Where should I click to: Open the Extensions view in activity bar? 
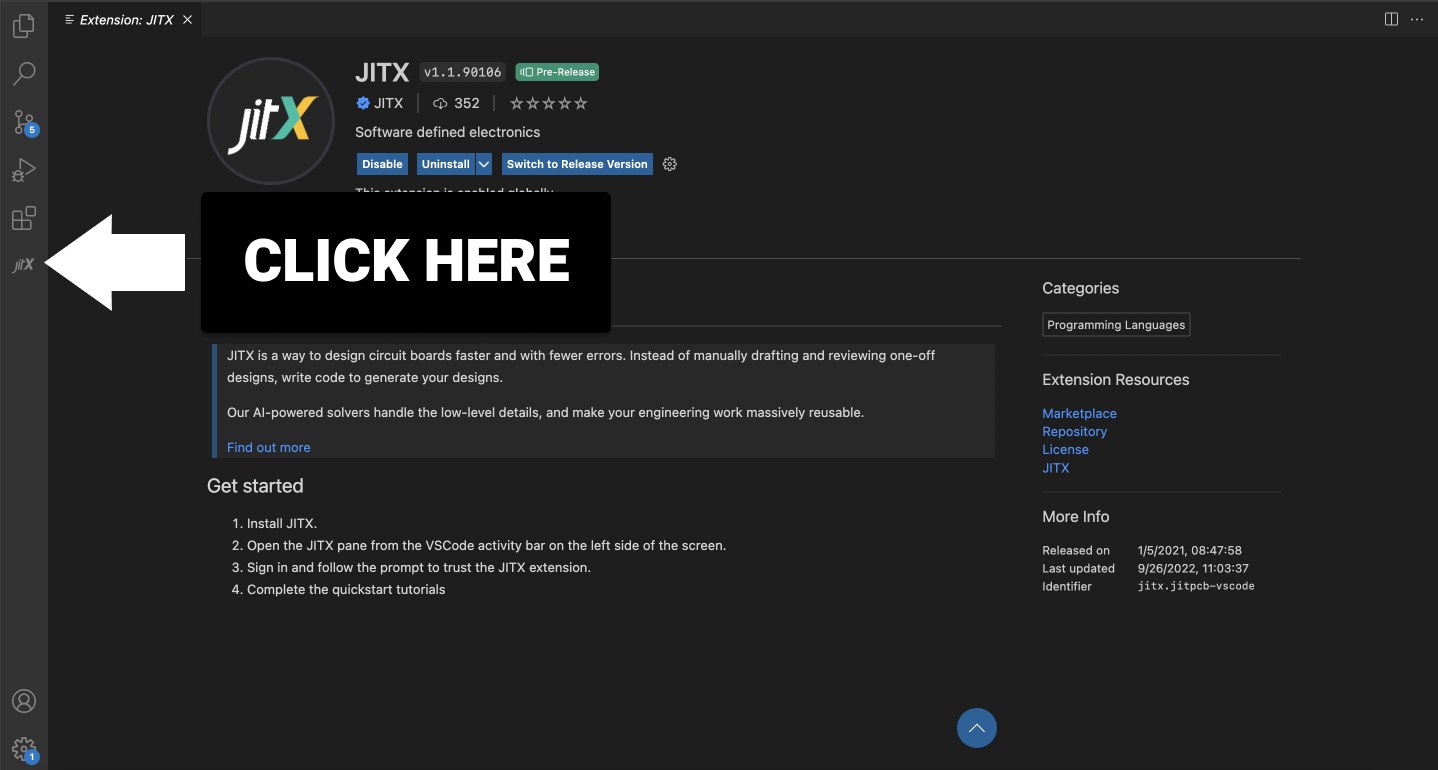24,218
